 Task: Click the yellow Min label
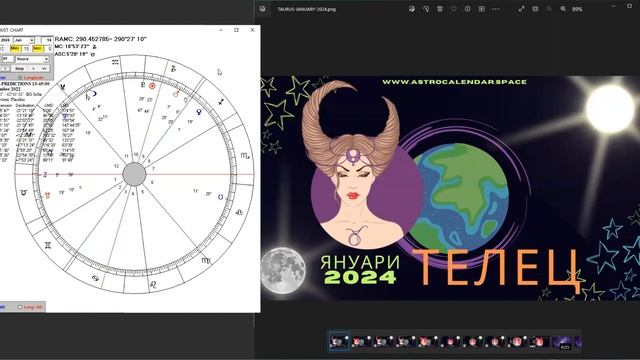click(15, 49)
